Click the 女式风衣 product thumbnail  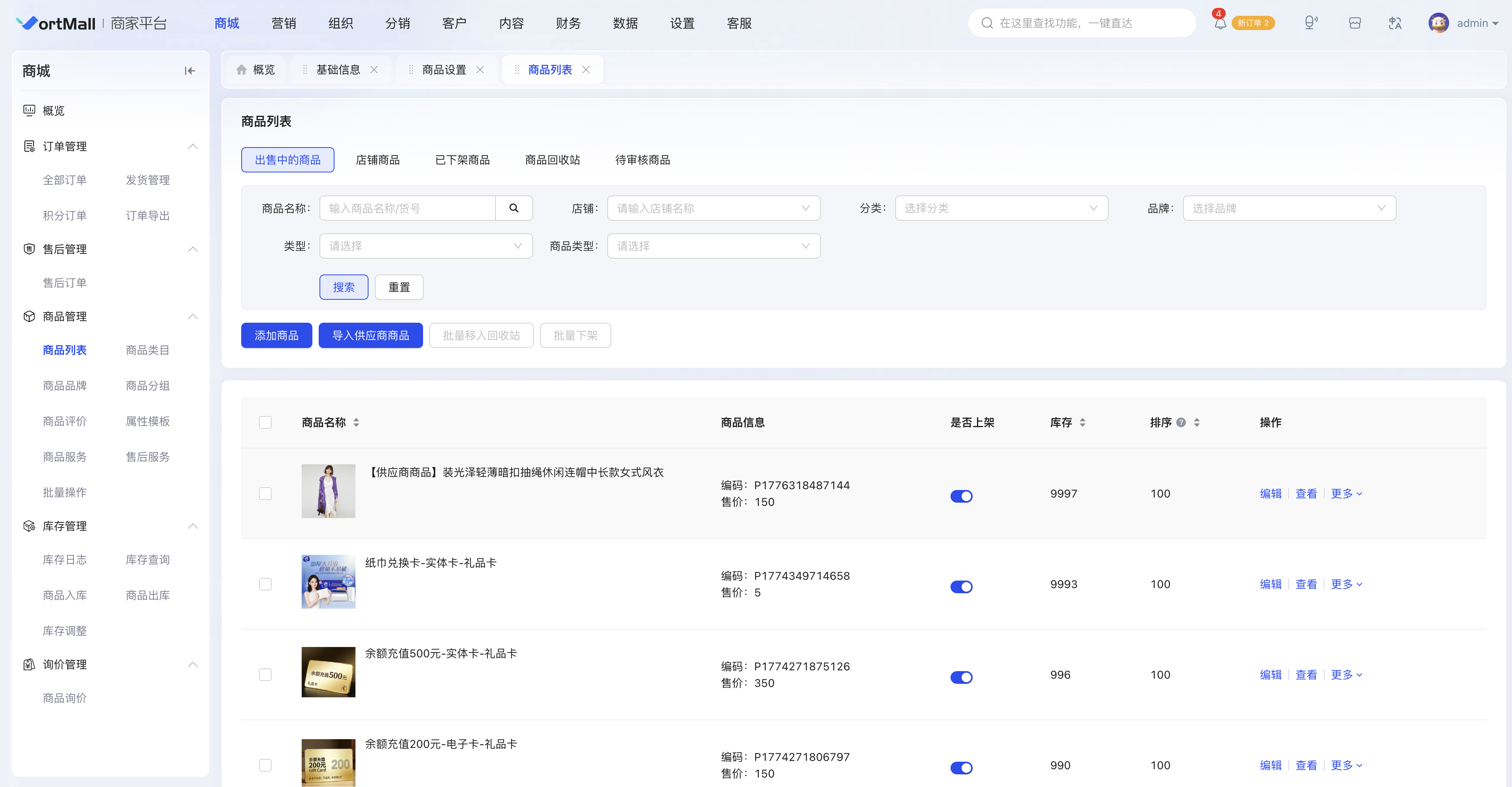328,491
